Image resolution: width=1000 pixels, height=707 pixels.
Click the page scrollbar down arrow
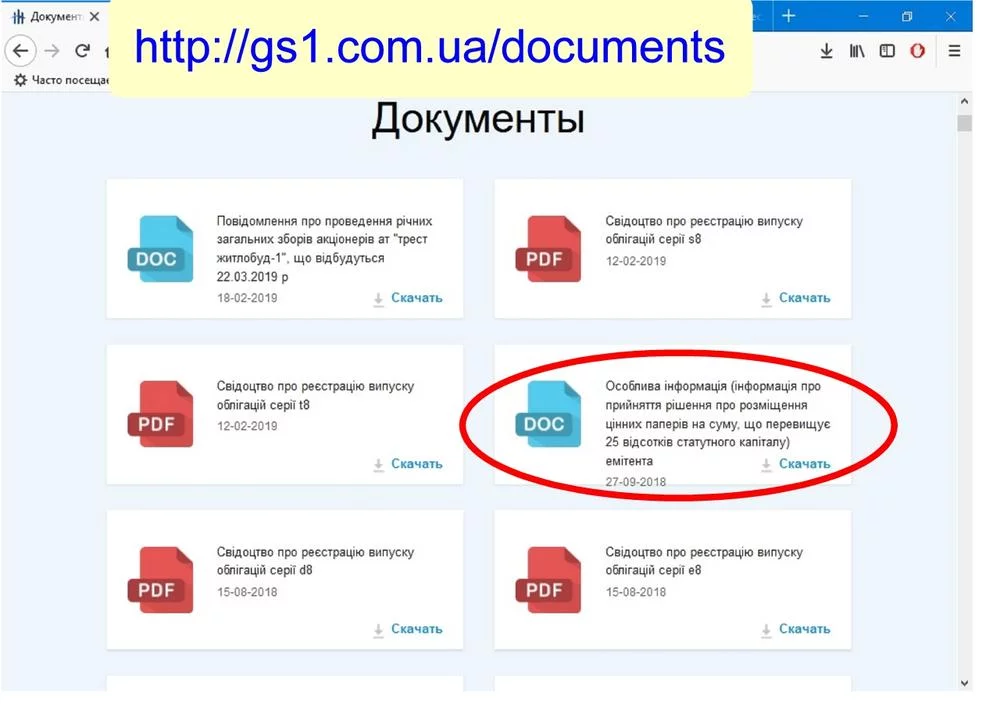(964, 683)
